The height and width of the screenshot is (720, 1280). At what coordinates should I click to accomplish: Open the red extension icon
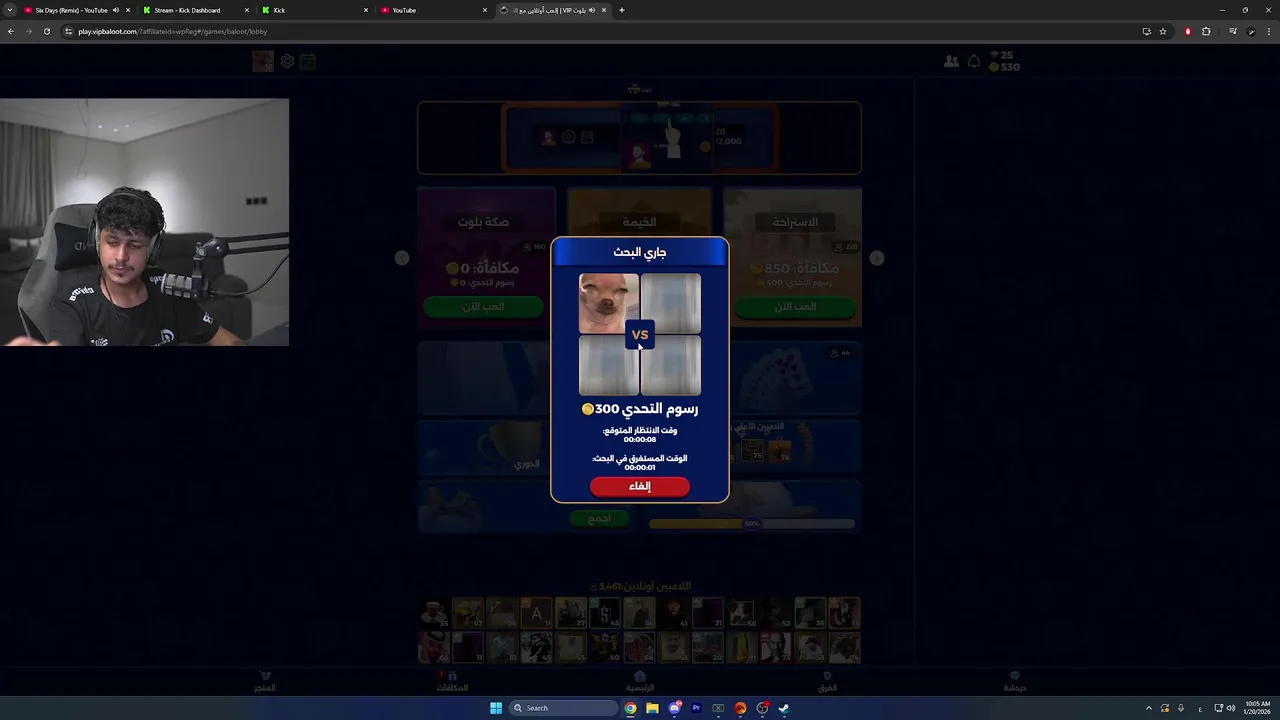pyautogui.click(x=1188, y=31)
